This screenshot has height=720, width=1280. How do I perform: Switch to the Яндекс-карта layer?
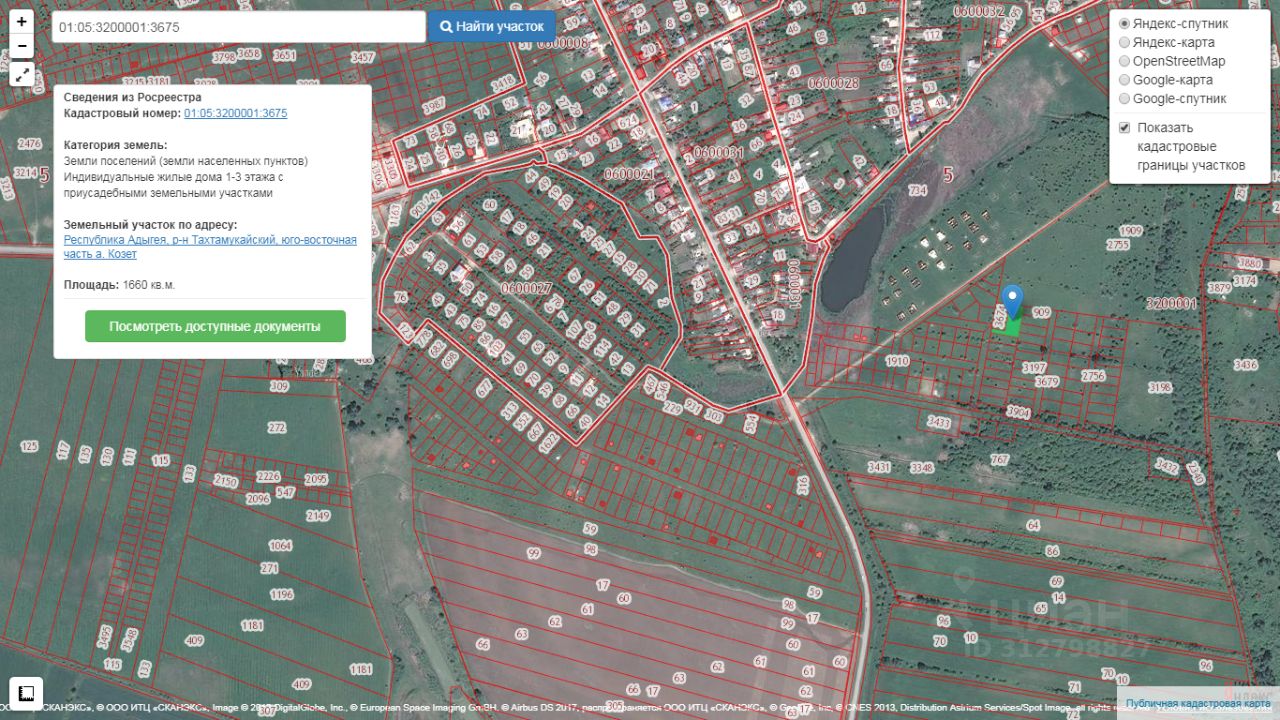click(x=1125, y=42)
